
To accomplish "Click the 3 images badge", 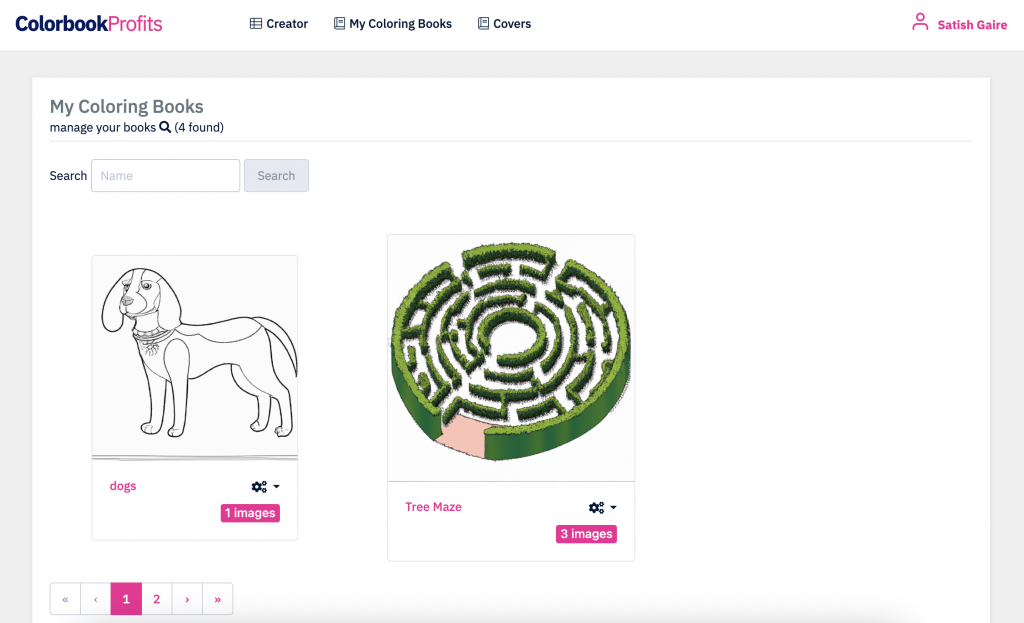I will (586, 534).
